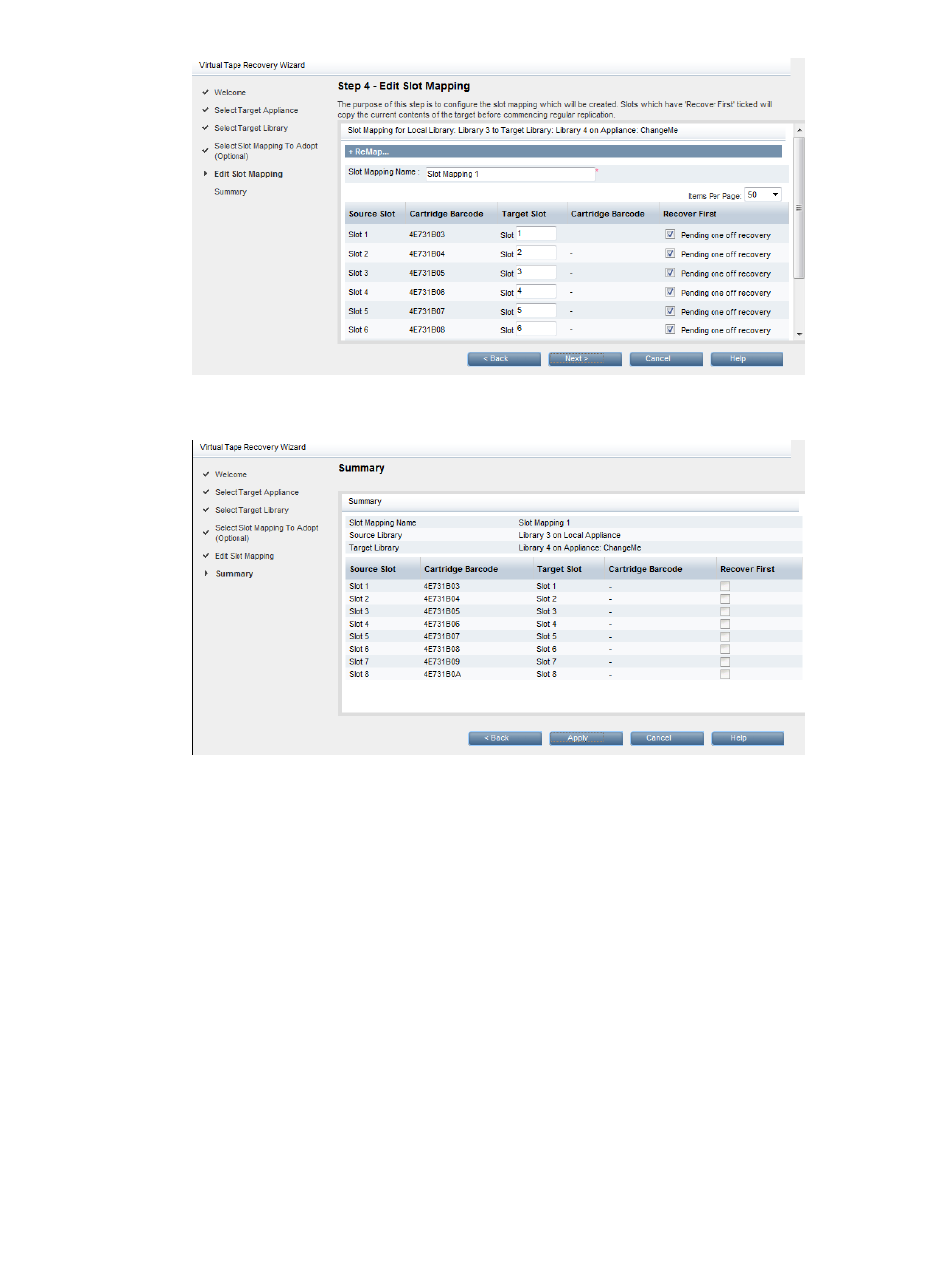Viewport: 952px width, 1268px height.
Task: Select Target Appliance step in Step 4 sidebar
Action: pyautogui.click(x=255, y=110)
